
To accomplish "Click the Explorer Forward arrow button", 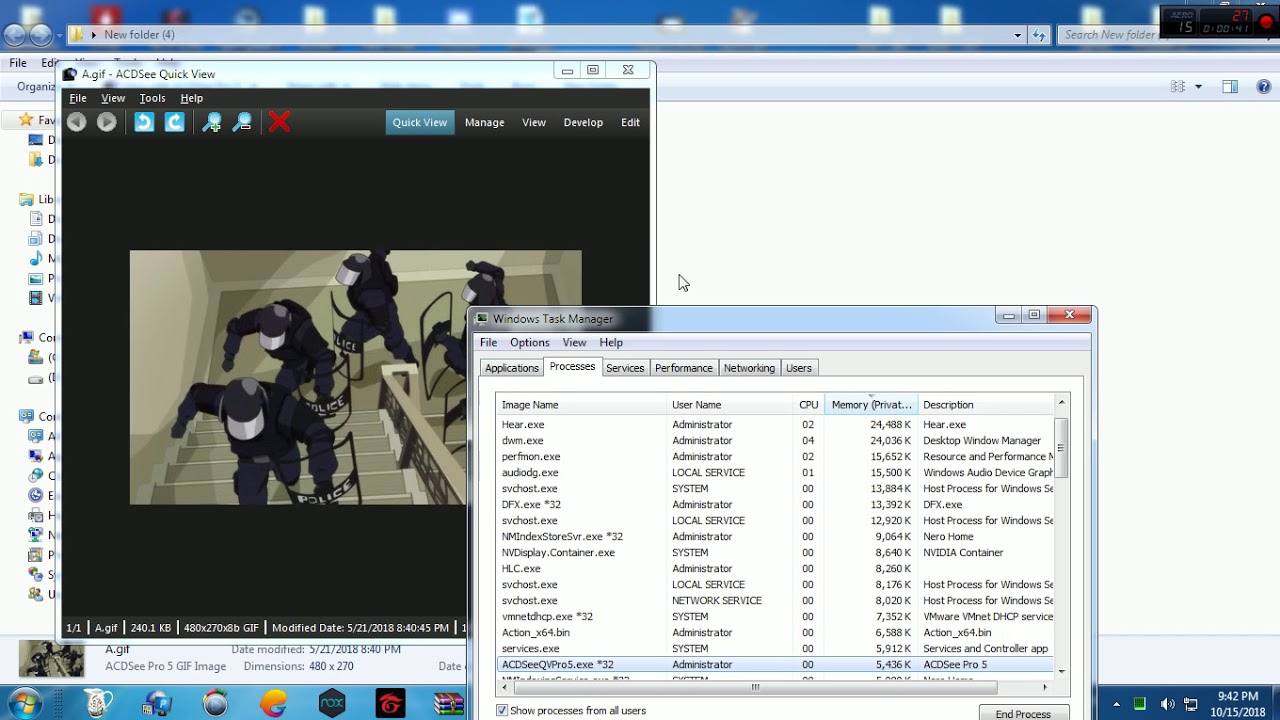I will click(41, 35).
